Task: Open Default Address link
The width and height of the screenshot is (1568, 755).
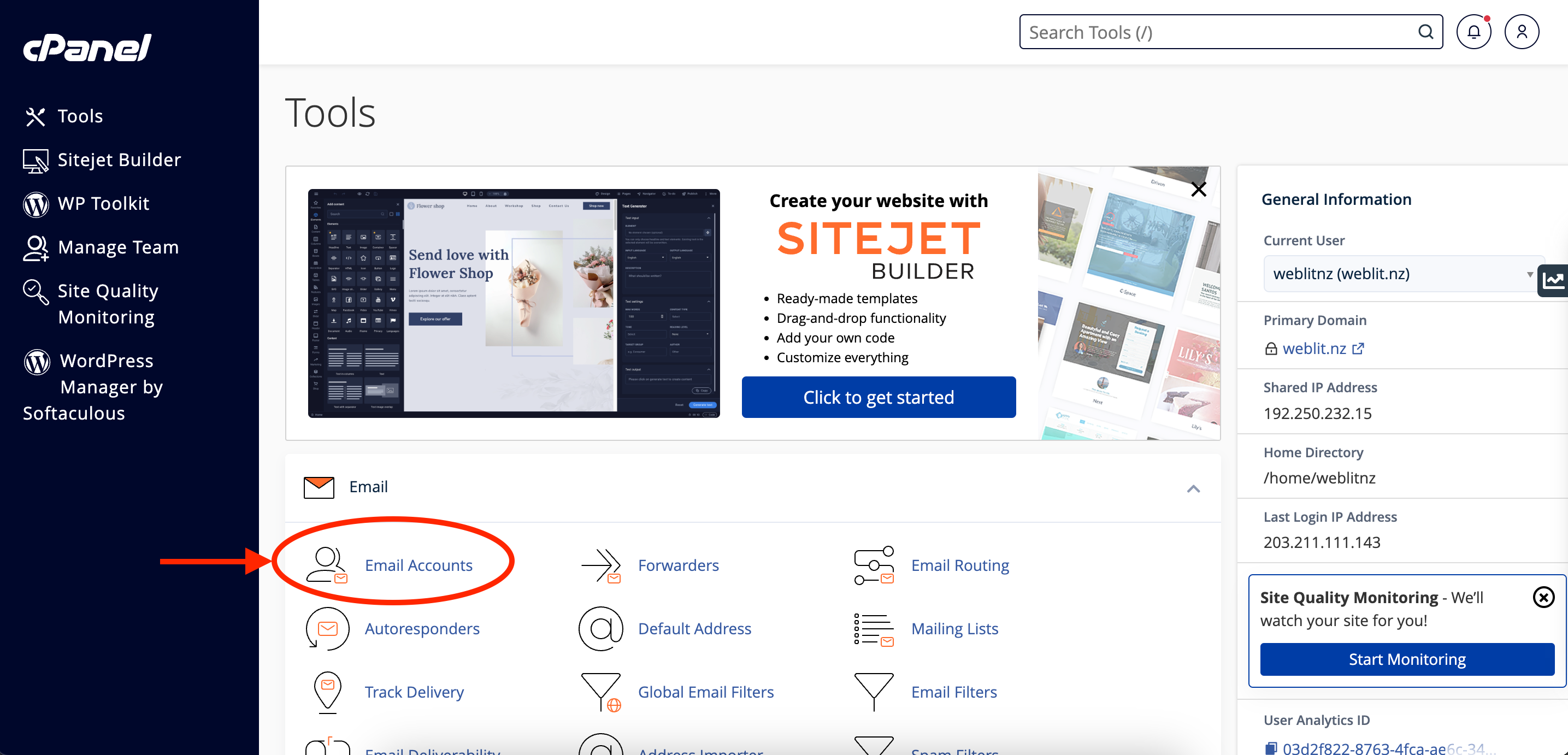Action: tap(694, 628)
